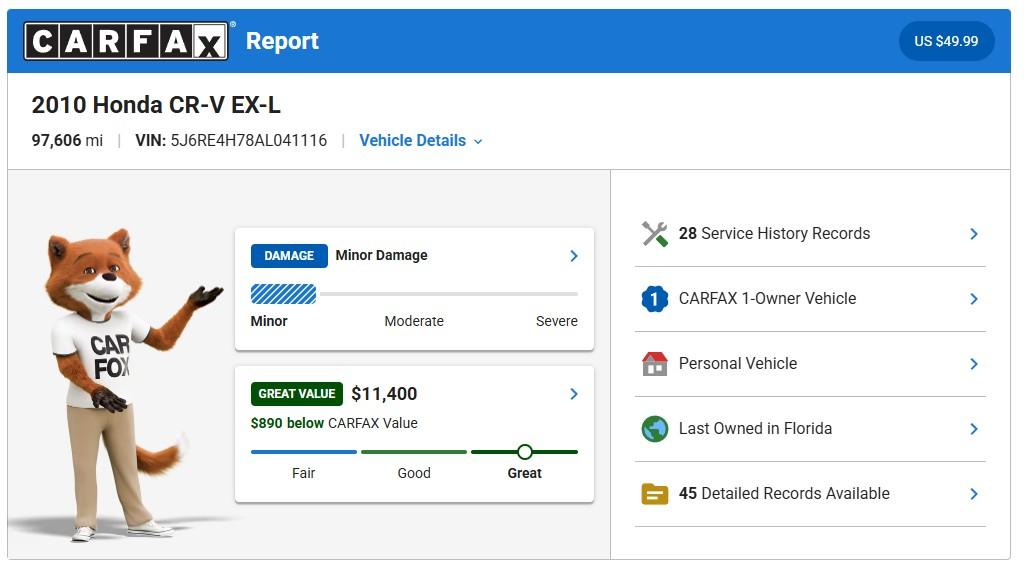The width and height of the screenshot is (1029, 577).
Task: Click the VIN 5J6RE4H78AL041116 text
Action: 231,140
